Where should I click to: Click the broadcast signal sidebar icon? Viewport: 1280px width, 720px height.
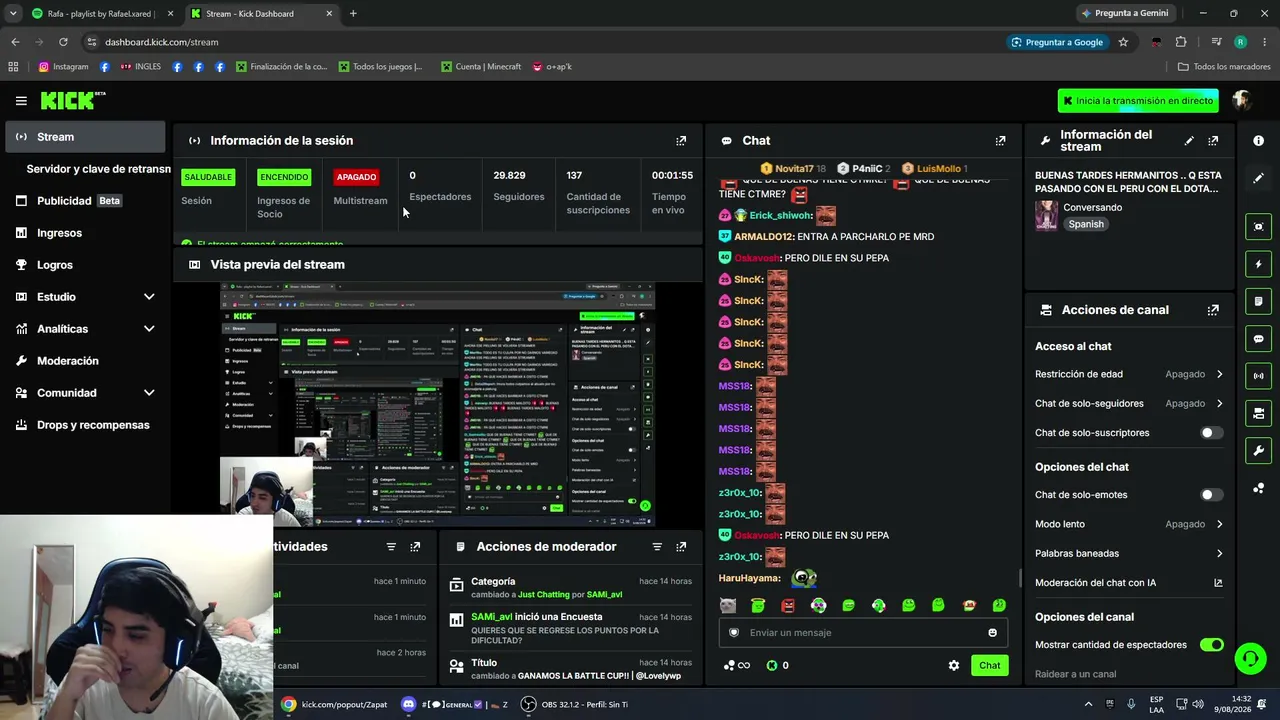click(x=1259, y=376)
